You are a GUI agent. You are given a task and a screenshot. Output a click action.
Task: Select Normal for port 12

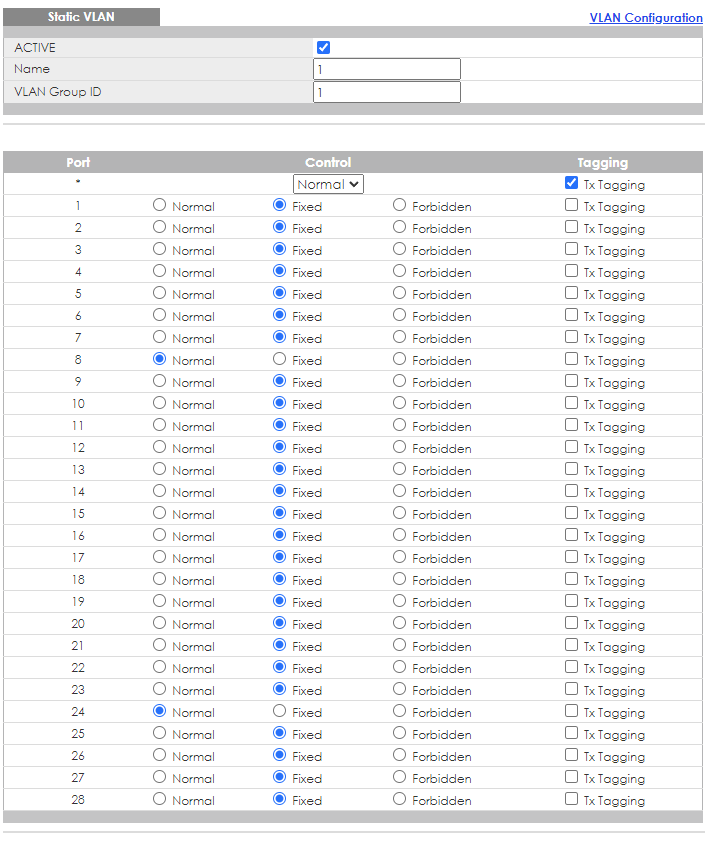(159, 447)
